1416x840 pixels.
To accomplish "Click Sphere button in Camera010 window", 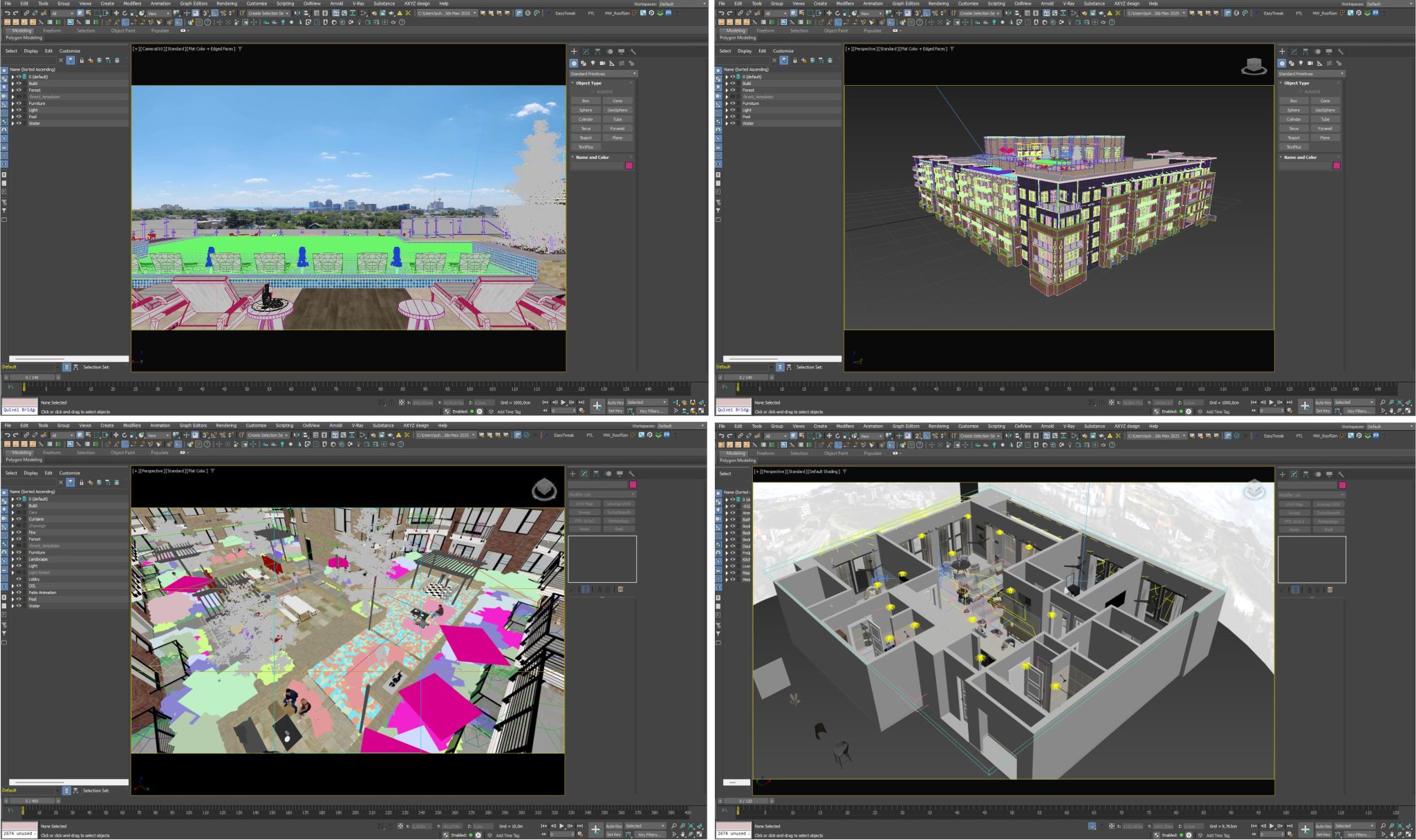I will [x=586, y=110].
